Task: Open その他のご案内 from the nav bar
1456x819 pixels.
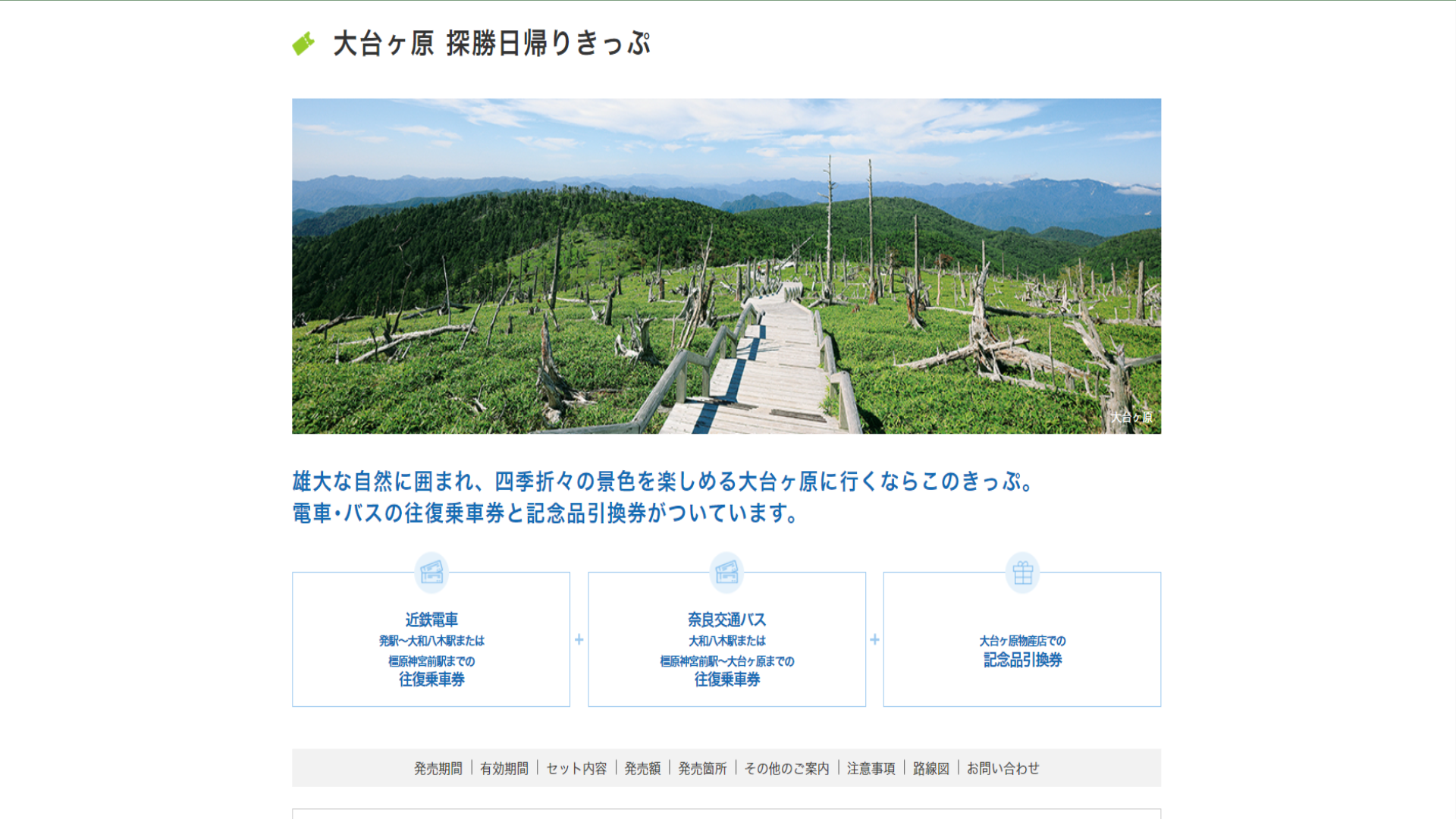Action: pos(786,768)
